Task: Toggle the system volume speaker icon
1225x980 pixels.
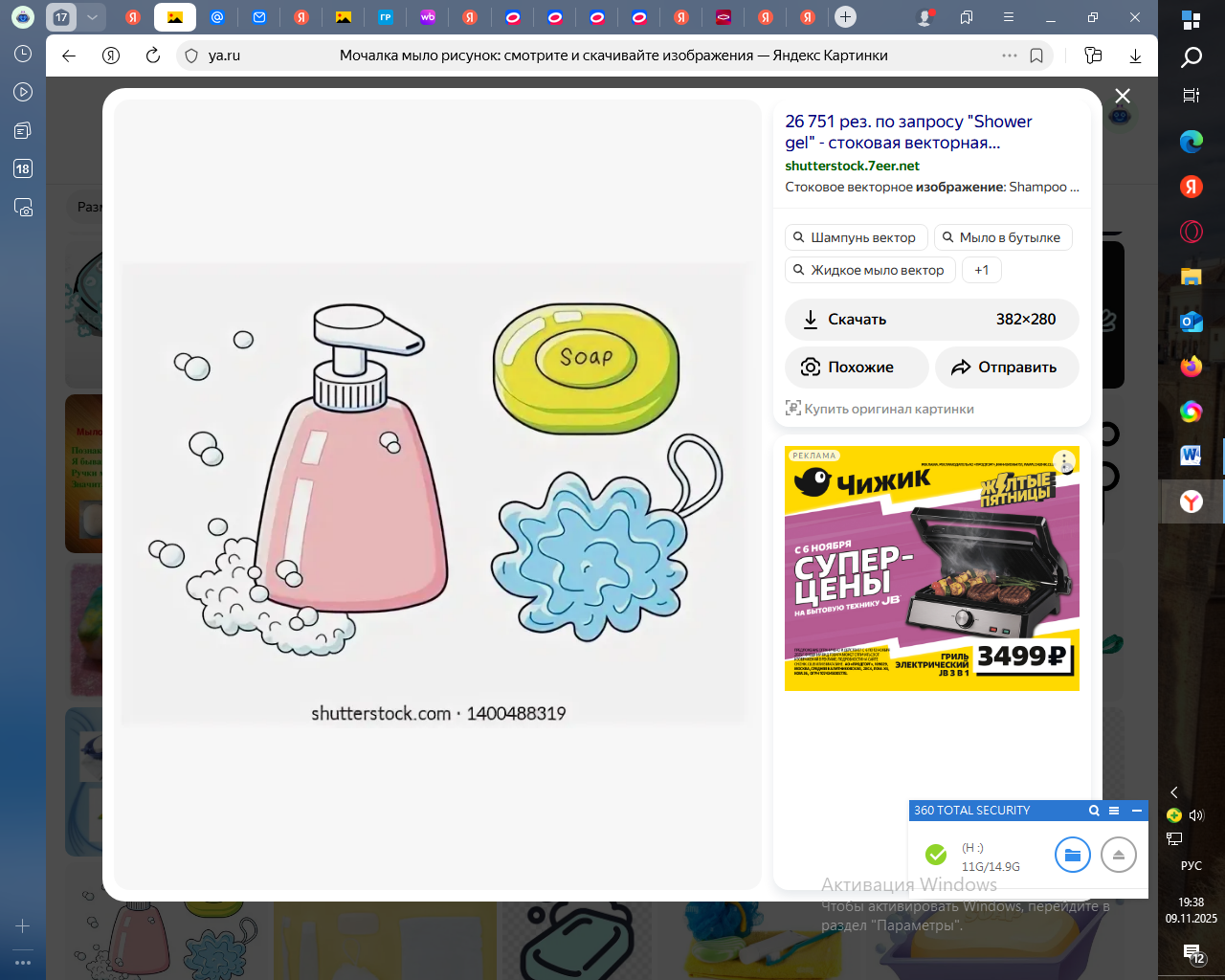Action: (1196, 815)
